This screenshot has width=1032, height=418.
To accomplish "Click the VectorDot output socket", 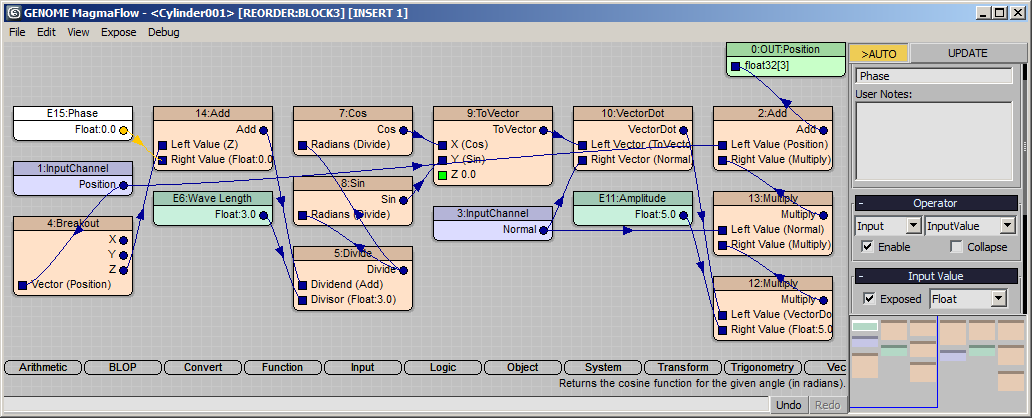I will click(x=683, y=130).
